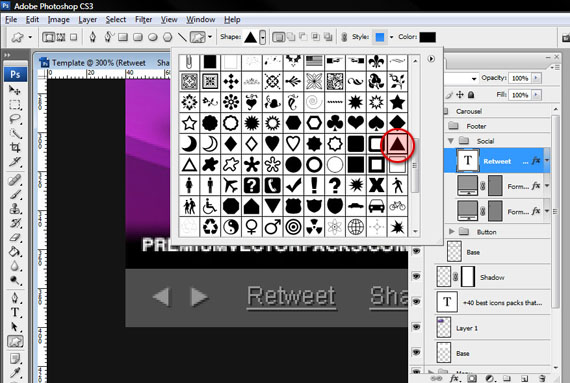This screenshot has height=383, width=570.
Task: Pick the triangle shape in shape picker
Action: click(x=397, y=144)
